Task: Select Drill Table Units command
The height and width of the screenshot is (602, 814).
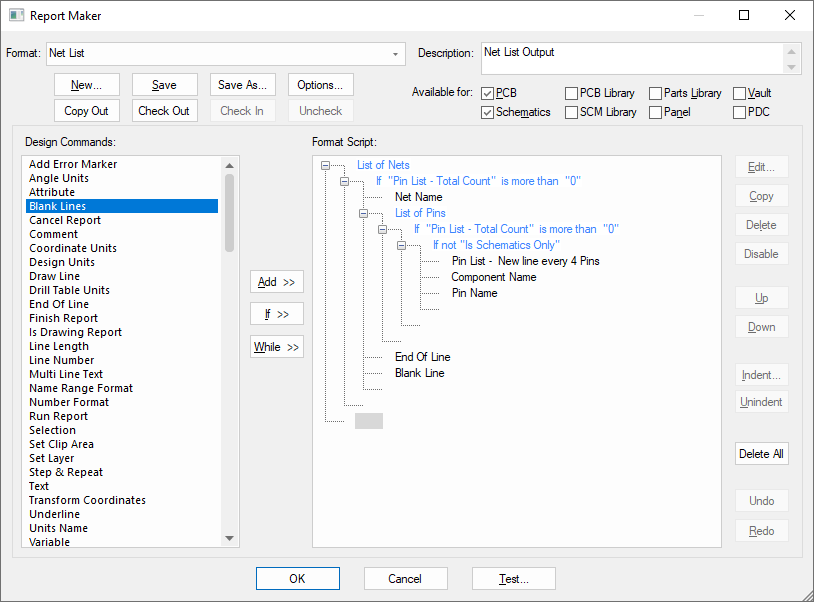Action: 69,290
